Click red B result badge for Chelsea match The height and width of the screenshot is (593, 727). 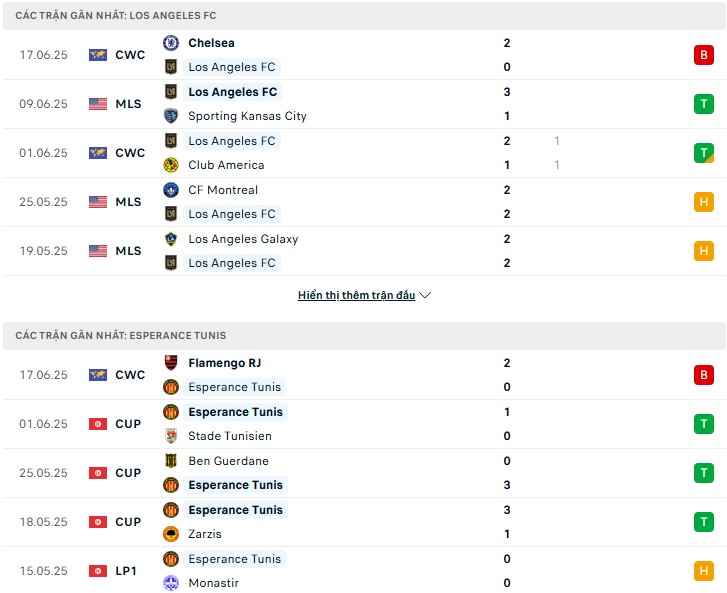click(703, 55)
